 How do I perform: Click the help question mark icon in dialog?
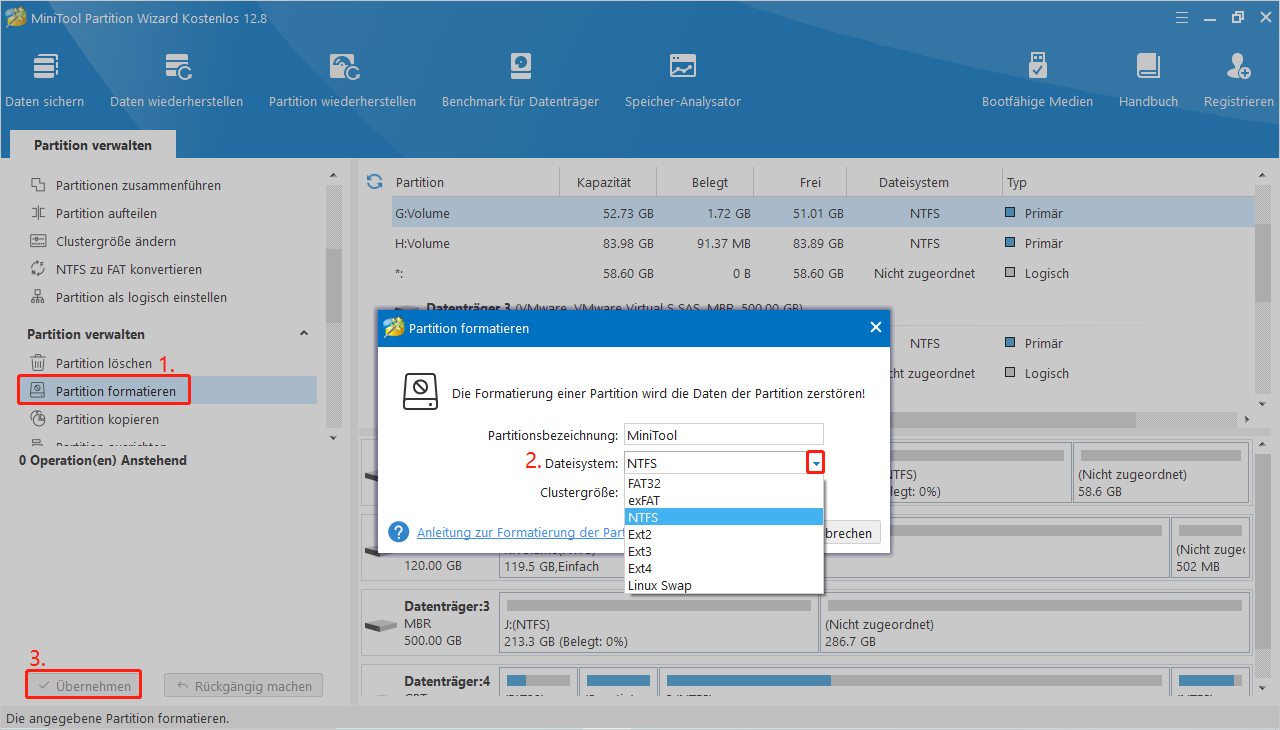(x=399, y=532)
